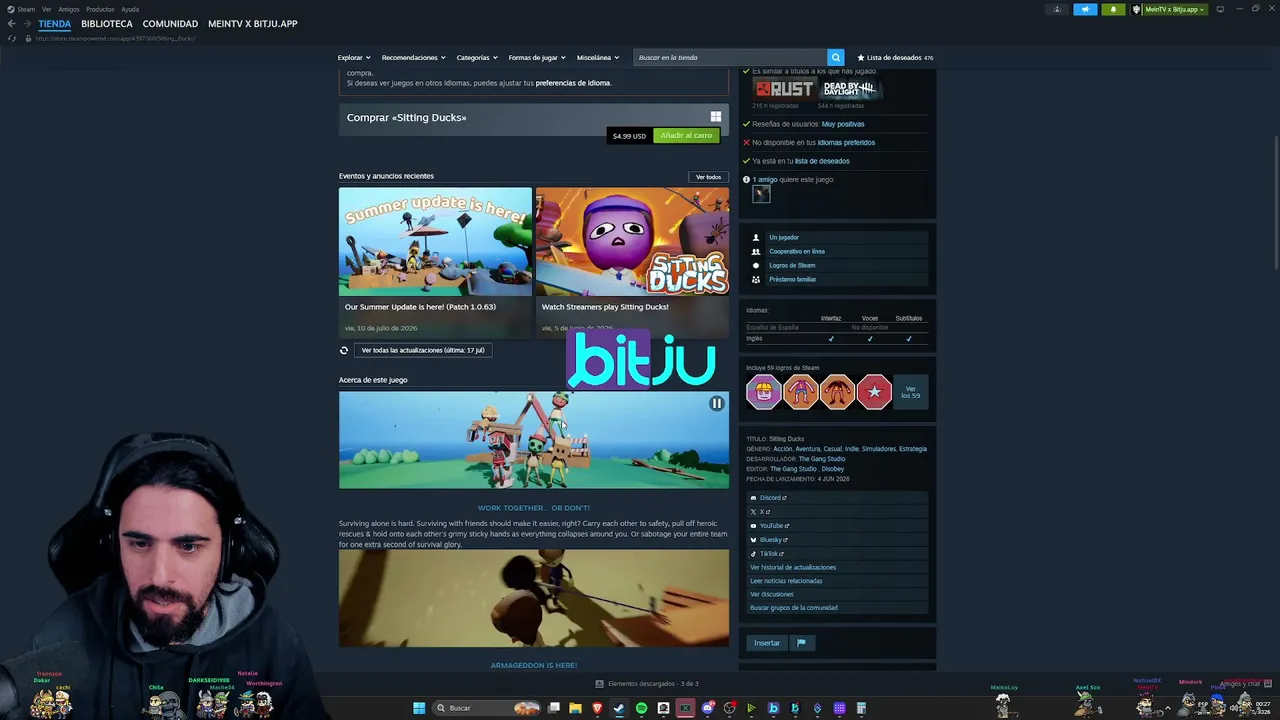Open the Discord external link
This screenshot has height=720, width=1280.
pos(771,498)
